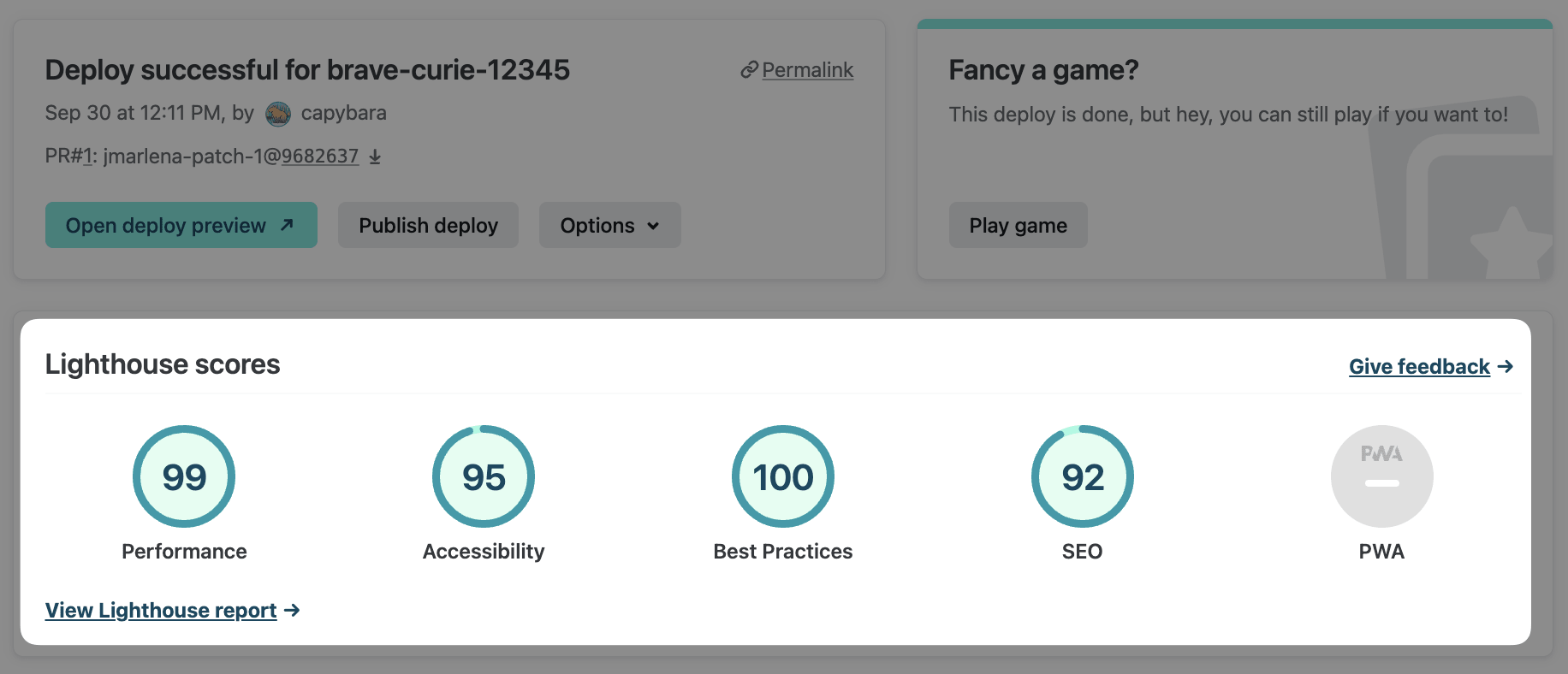The image size is (1568, 674).
Task: Click the Accessibility score 95 circle
Action: [x=484, y=476]
